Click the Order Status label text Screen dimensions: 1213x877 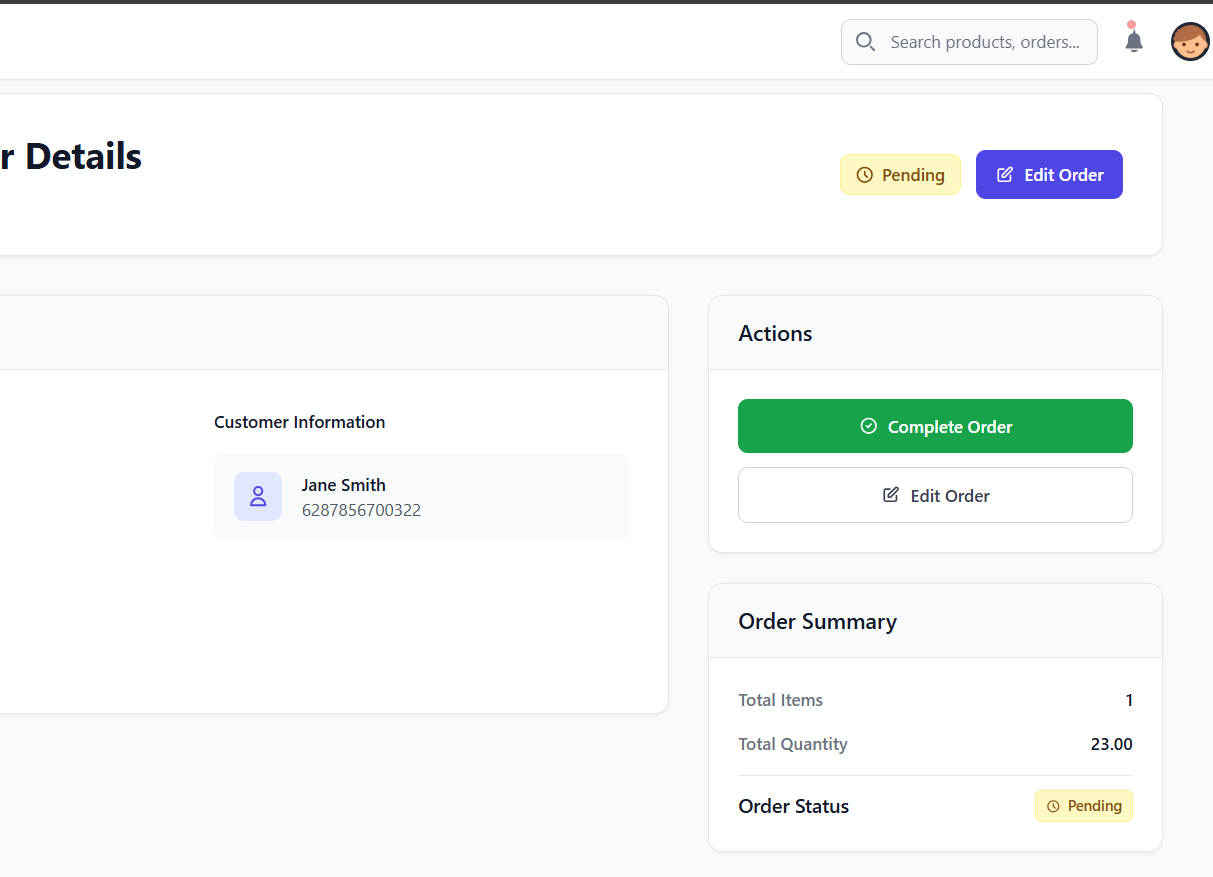click(x=793, y=806)
